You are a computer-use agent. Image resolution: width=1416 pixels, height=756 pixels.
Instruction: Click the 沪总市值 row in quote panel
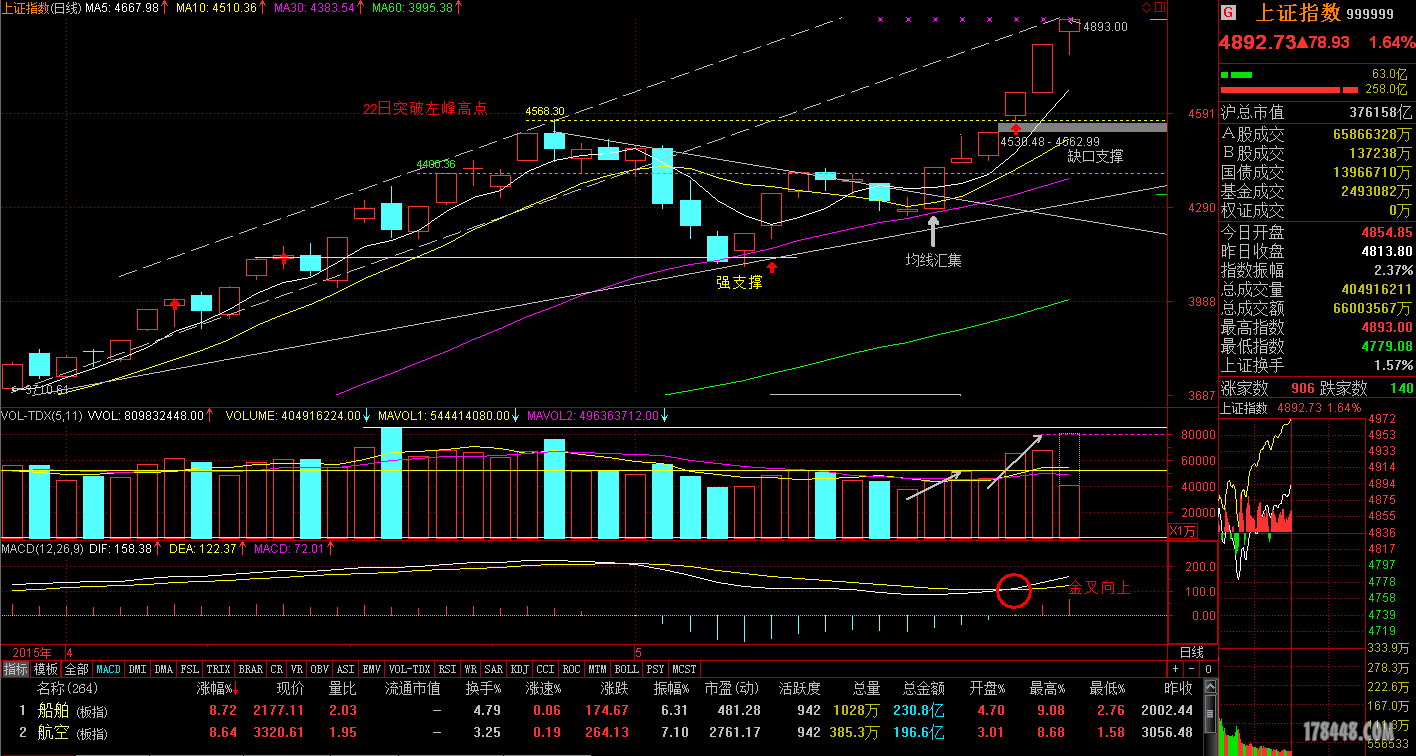(1317, 113)
